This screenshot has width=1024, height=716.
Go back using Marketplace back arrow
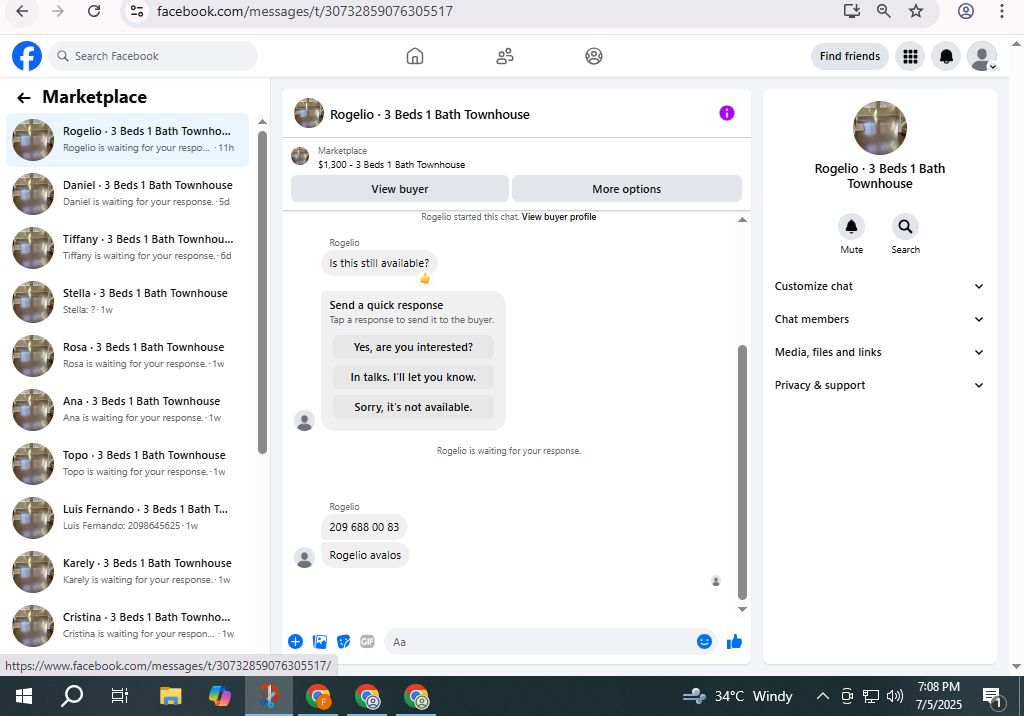click(x=24, y=98)
